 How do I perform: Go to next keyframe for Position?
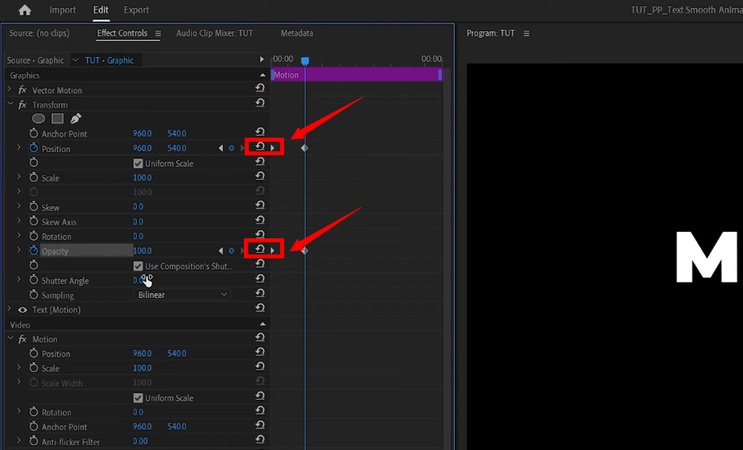(x=273, y=148)
